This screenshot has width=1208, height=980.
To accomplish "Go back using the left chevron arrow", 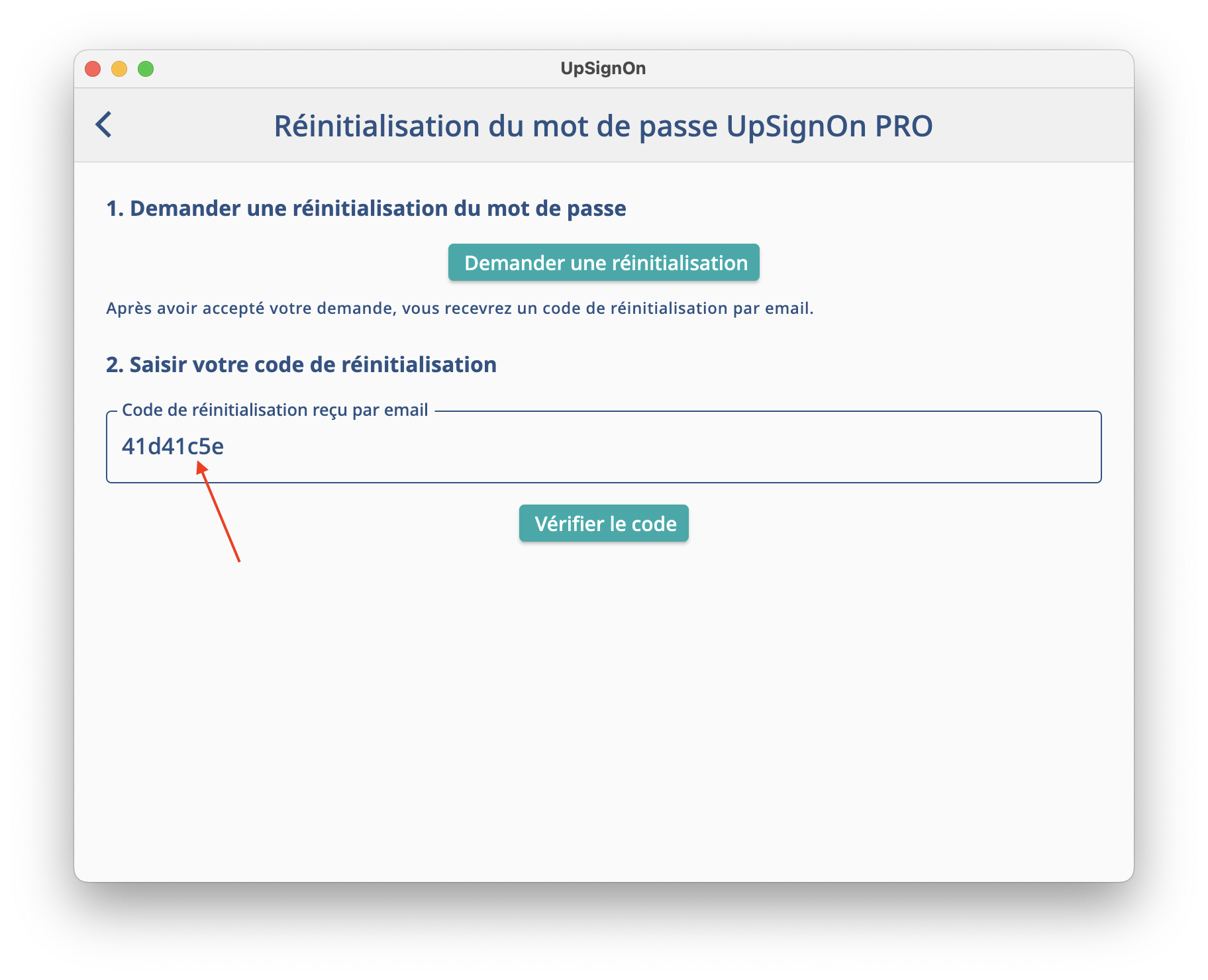I will [104, 124].
